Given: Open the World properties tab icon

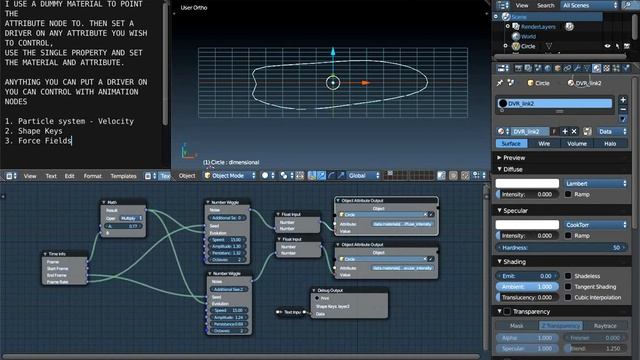Looking at the screenshot, I should [548, 68].
